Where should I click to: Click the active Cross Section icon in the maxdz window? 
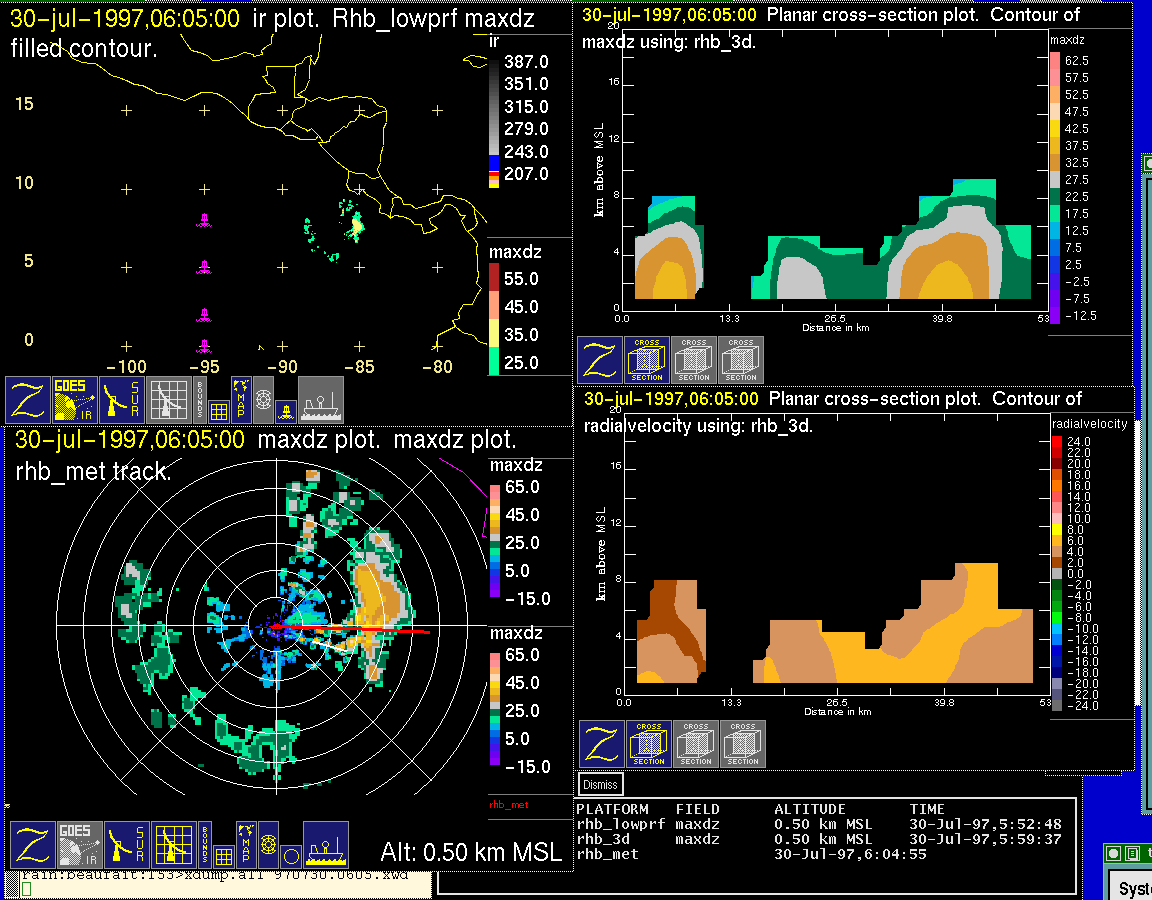coord(647,360)
